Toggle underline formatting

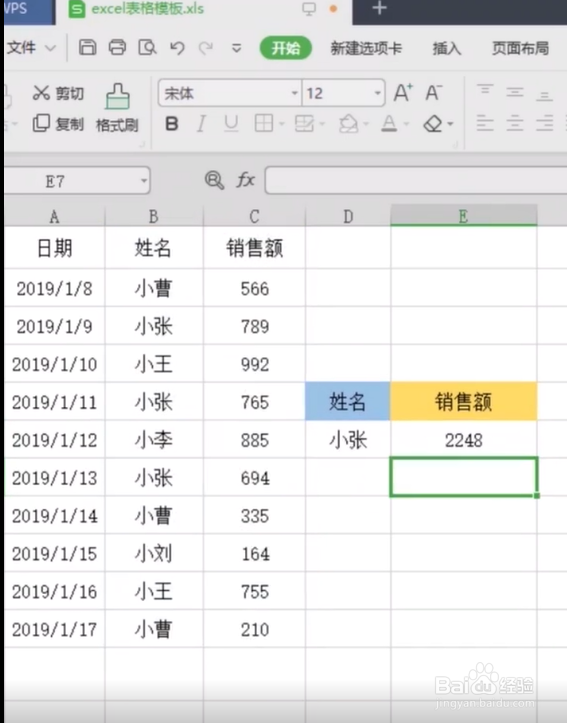[x=231, y=124]
